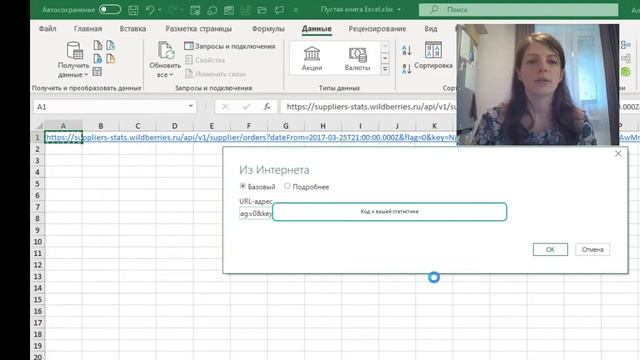Open the Сортировка dialog button
640x360 pixels.
coord(433,56)
